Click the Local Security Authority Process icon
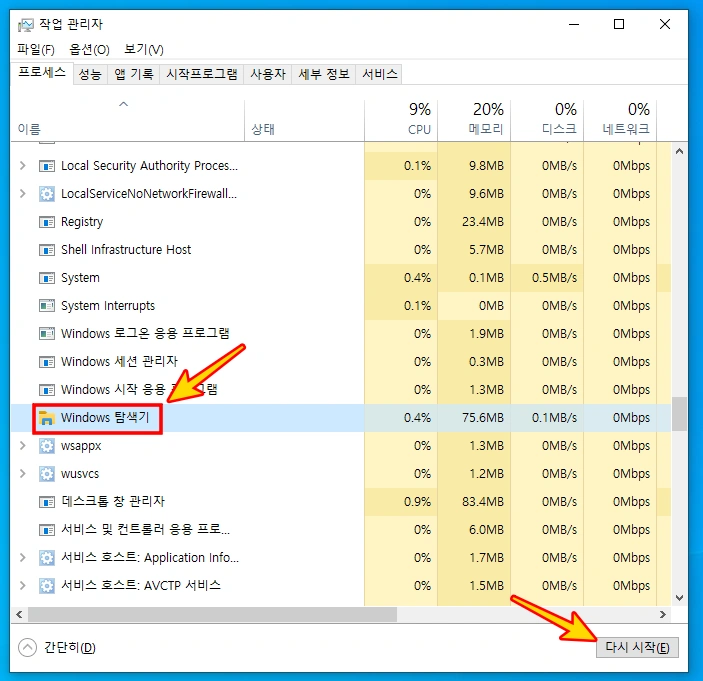Image resolution: width=703 pixels, height=681 pixels. click(47, 166)
